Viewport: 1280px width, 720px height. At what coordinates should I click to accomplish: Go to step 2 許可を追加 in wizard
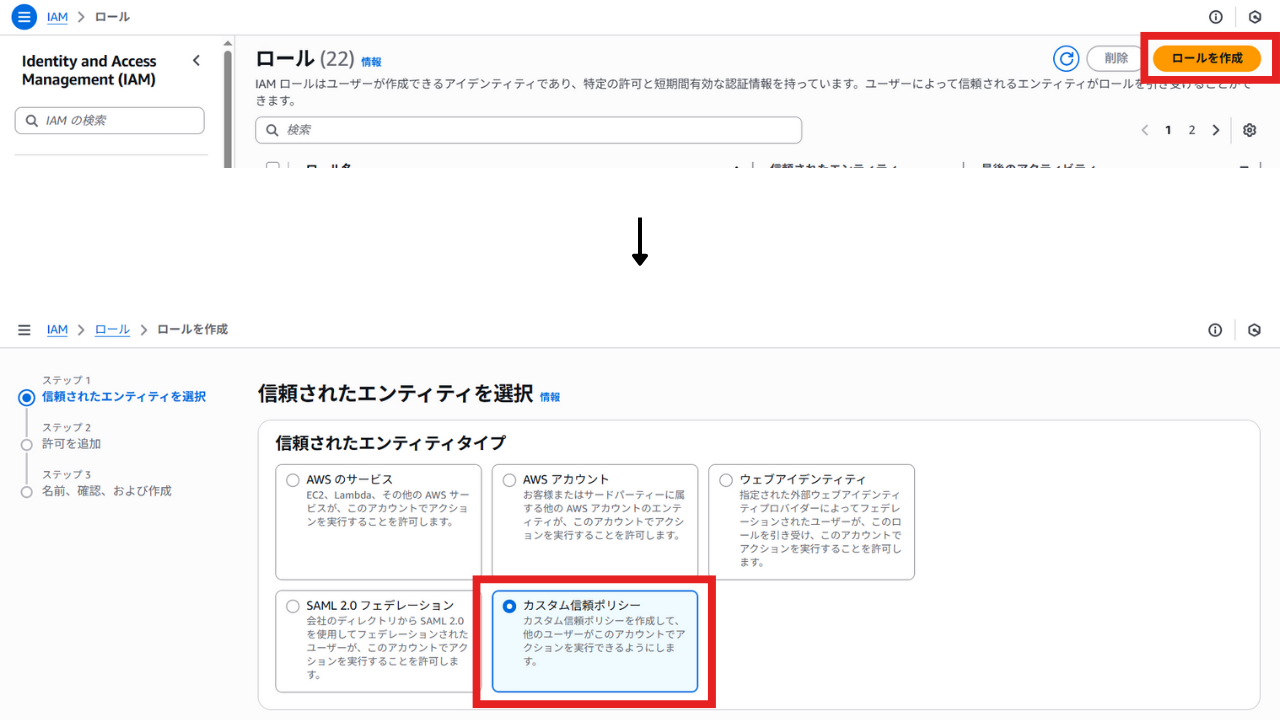click(x=71, y=444)
